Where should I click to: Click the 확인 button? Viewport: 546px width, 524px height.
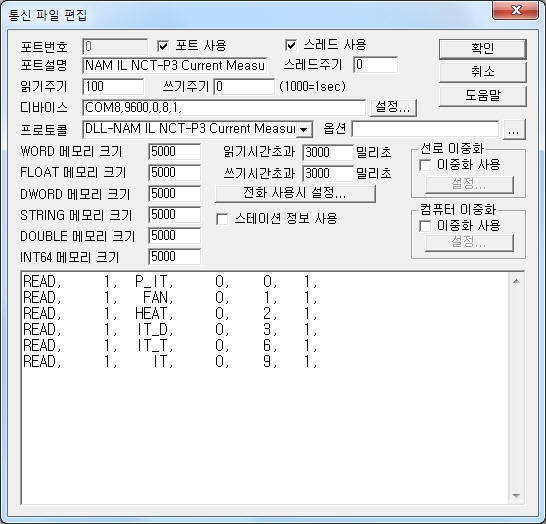(483, 49)
